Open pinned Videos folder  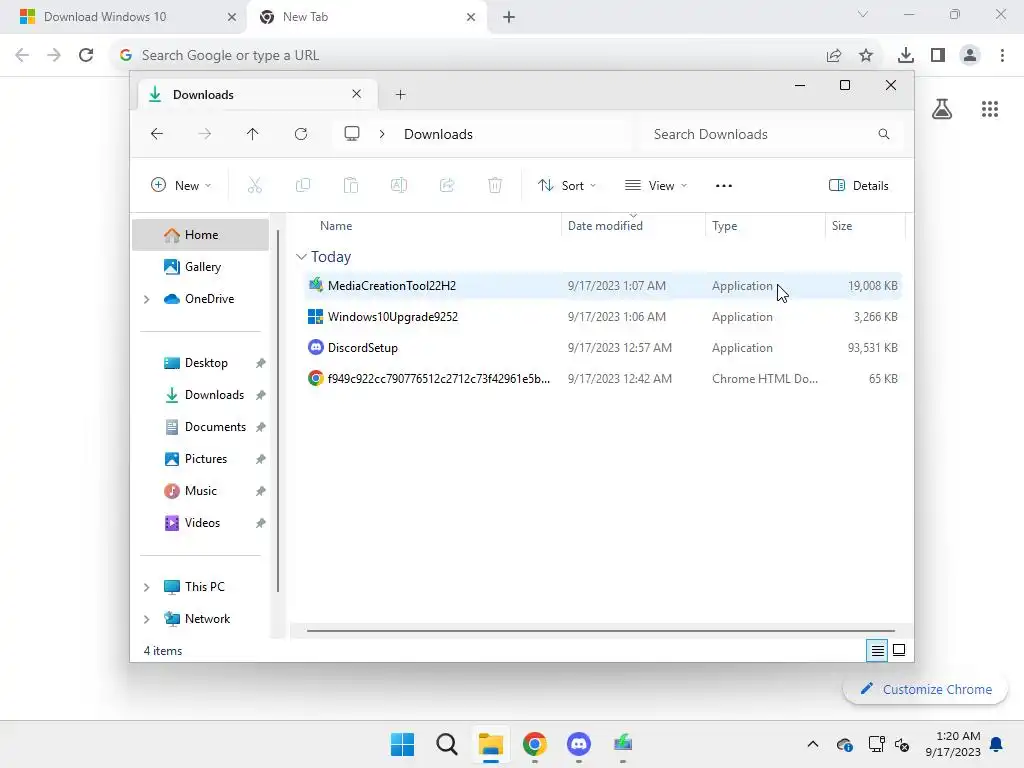tap(200, 523)
